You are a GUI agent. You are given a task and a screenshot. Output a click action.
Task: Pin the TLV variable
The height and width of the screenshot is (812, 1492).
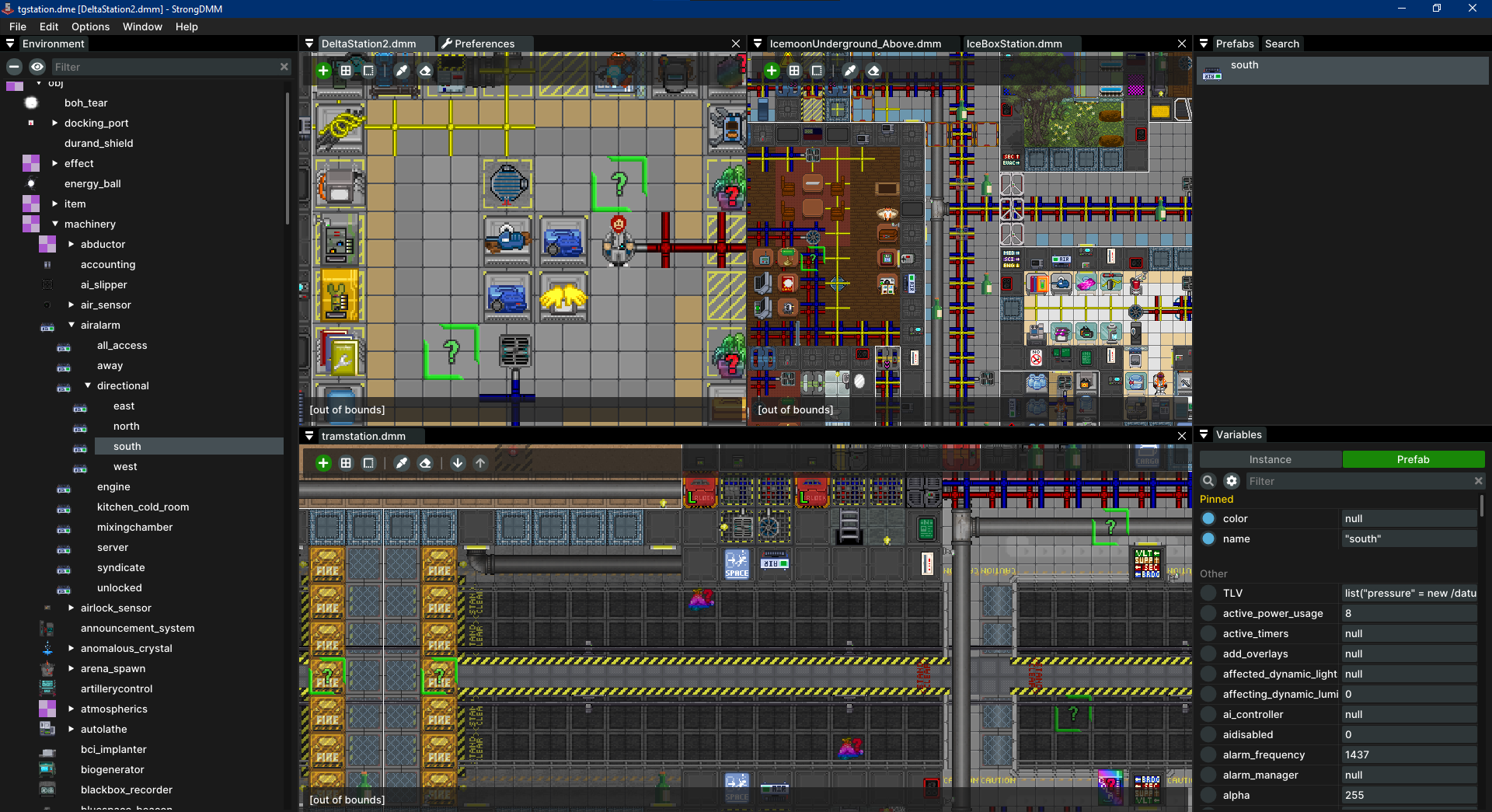click(x=1208, y=593)
